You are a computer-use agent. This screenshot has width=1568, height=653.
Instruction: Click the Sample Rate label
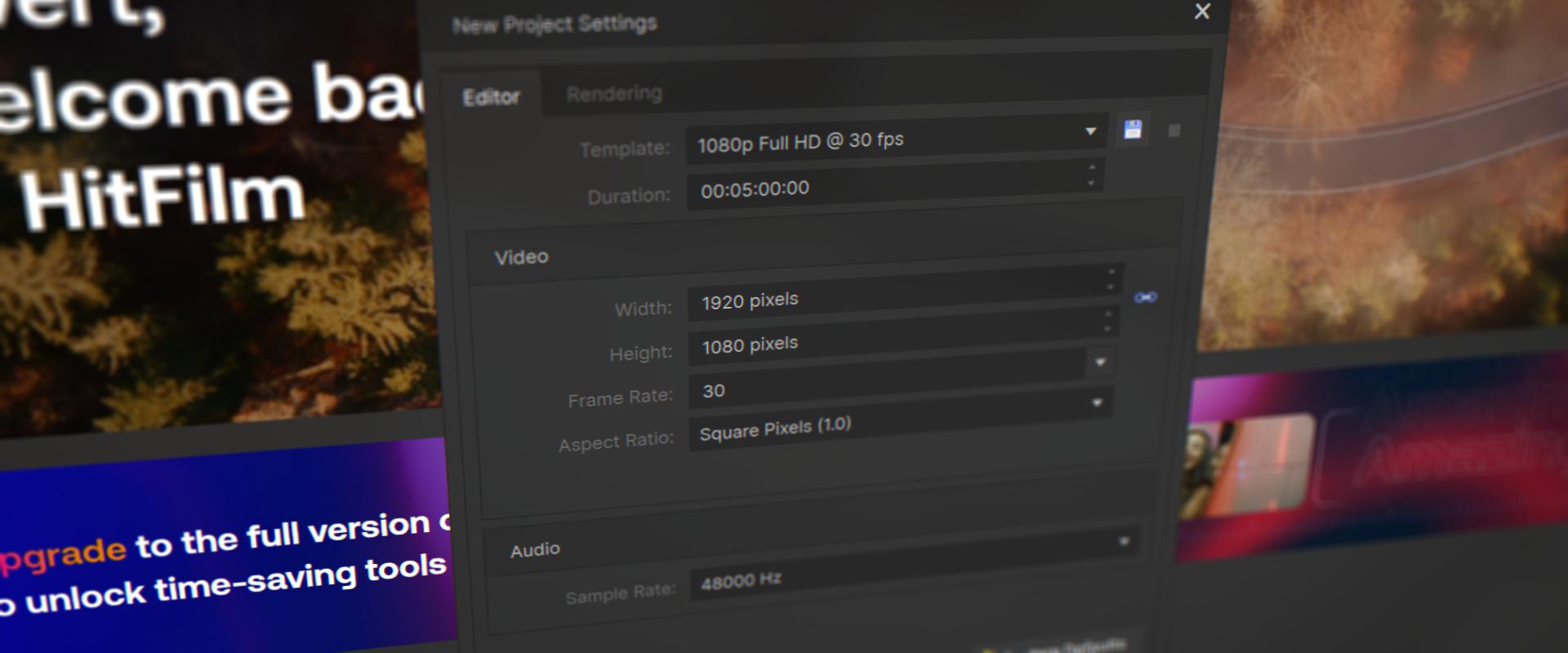click(621, 593)
